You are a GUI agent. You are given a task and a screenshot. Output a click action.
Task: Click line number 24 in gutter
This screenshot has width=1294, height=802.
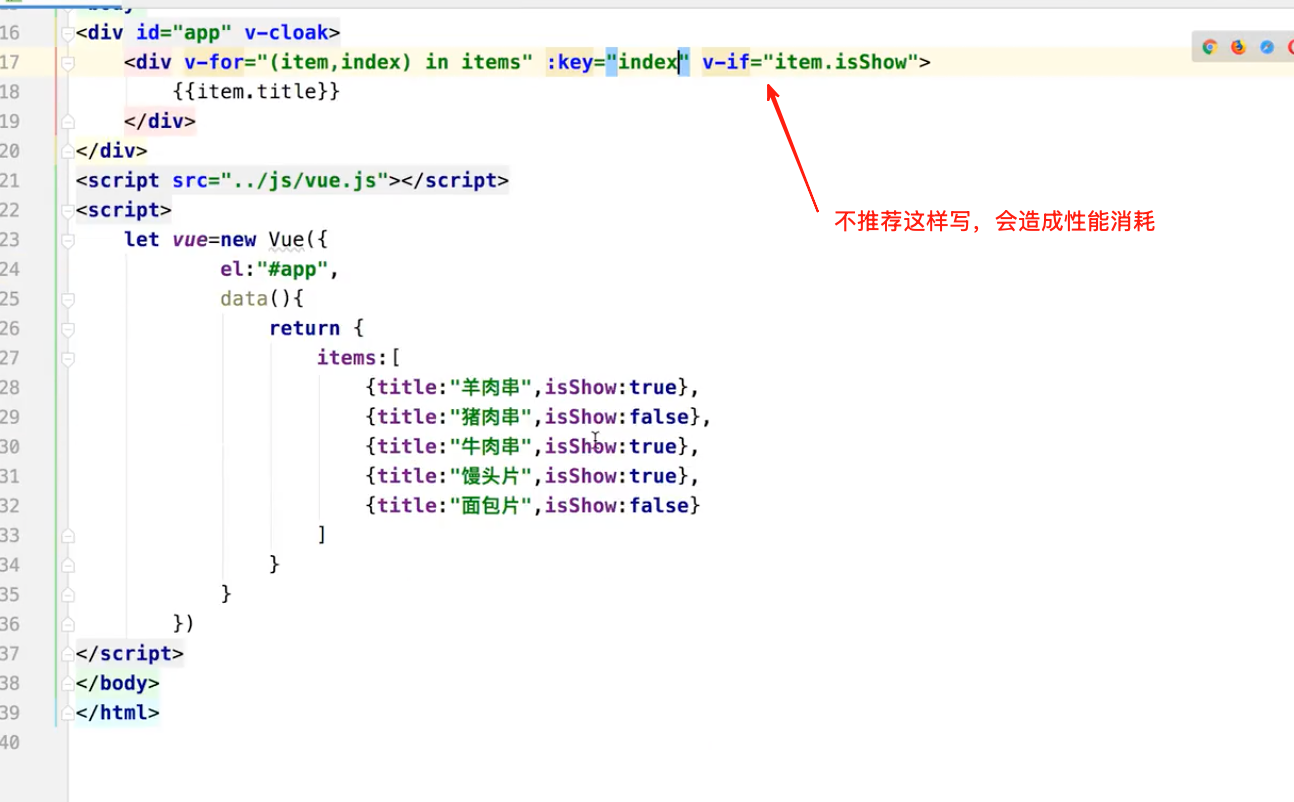(x=10, y=269)
